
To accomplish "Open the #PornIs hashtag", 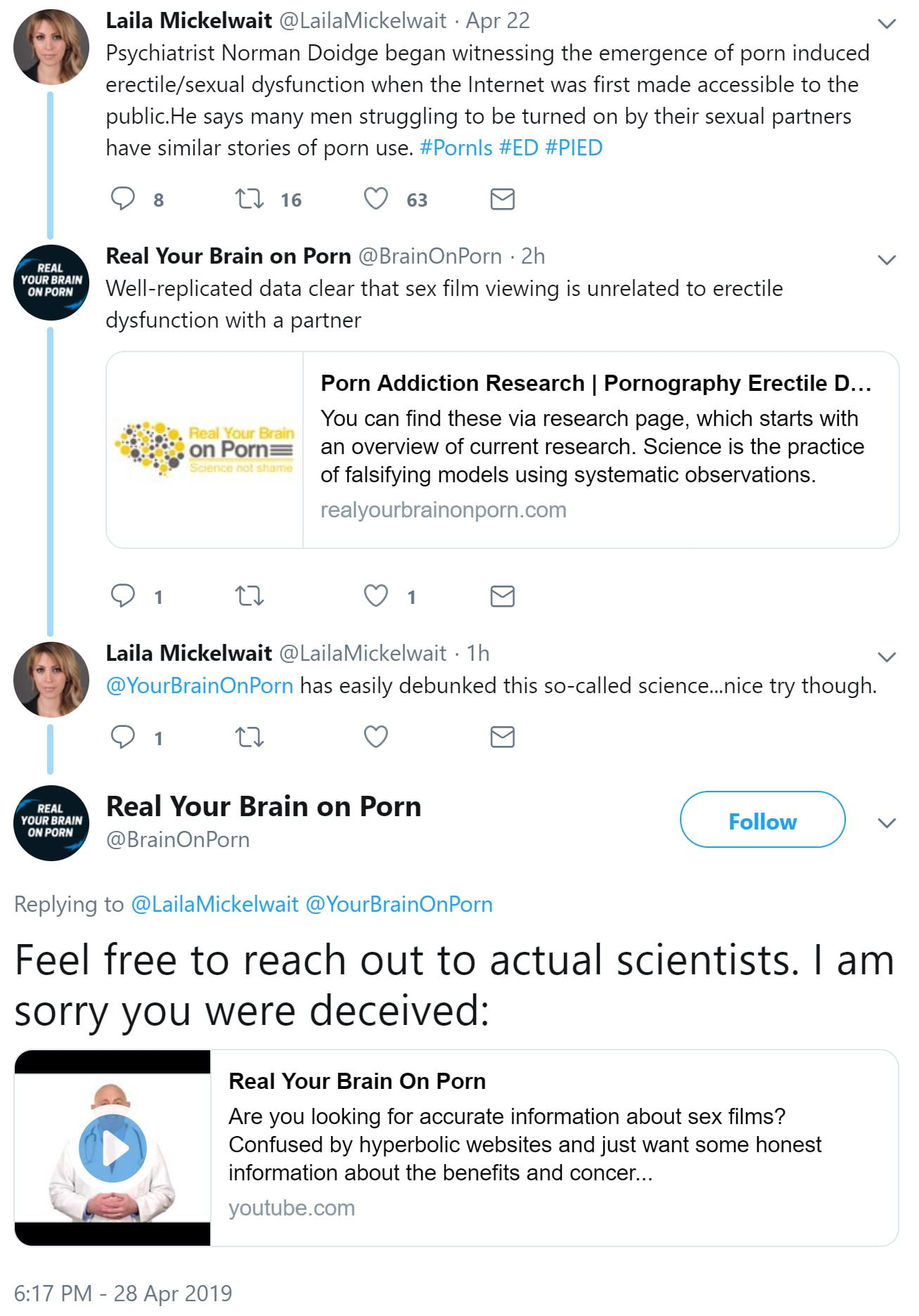I will pyautogui.click(x=456, y=148).
